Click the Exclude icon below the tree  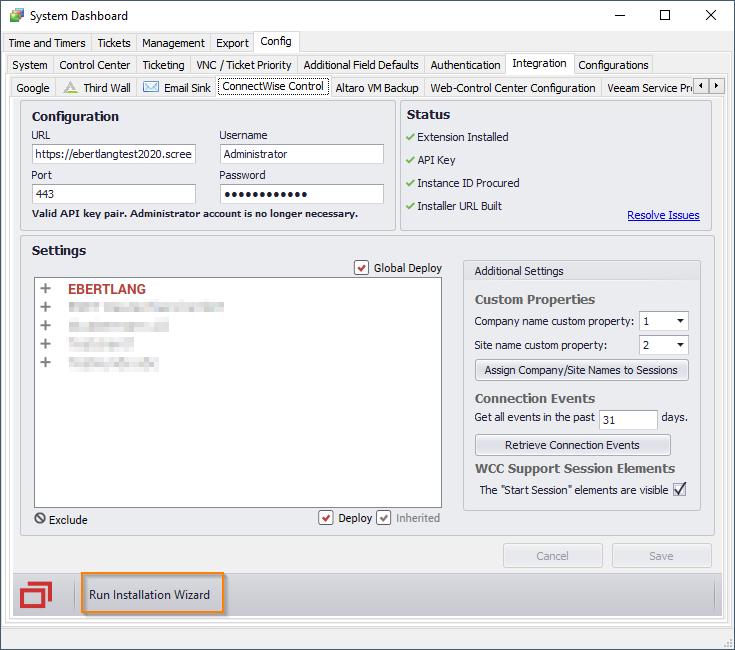point(40,519)
